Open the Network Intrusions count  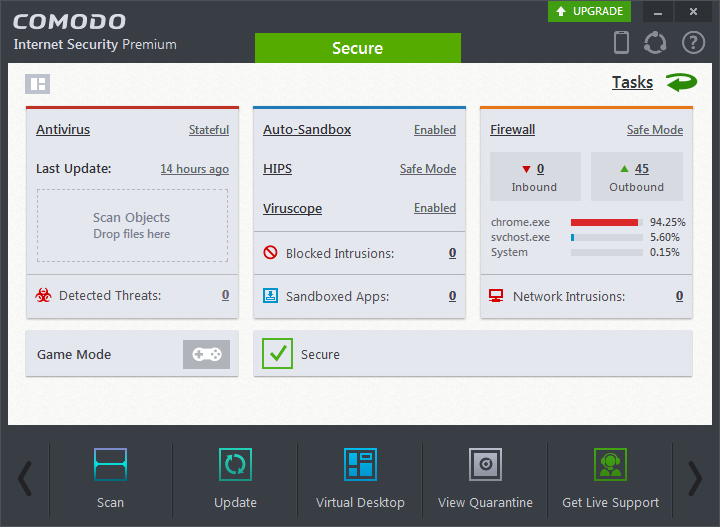coord(679,296)
